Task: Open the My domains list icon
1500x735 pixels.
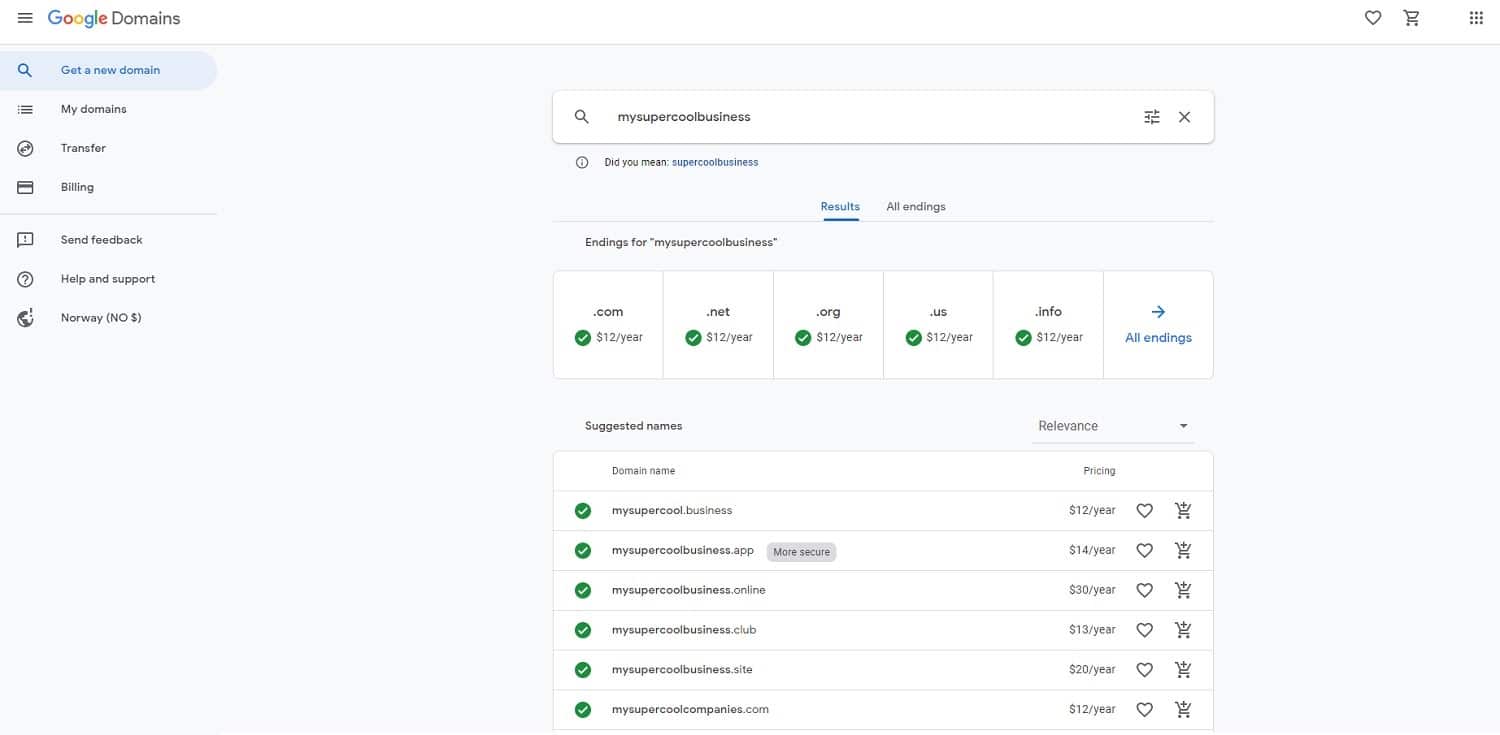Action: [x=25, y=109]
